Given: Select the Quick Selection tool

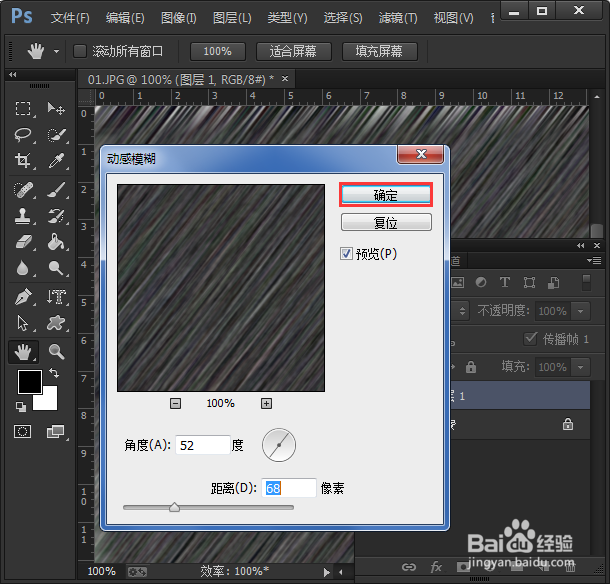Looking at the screenshot, I should click(57, 135).
